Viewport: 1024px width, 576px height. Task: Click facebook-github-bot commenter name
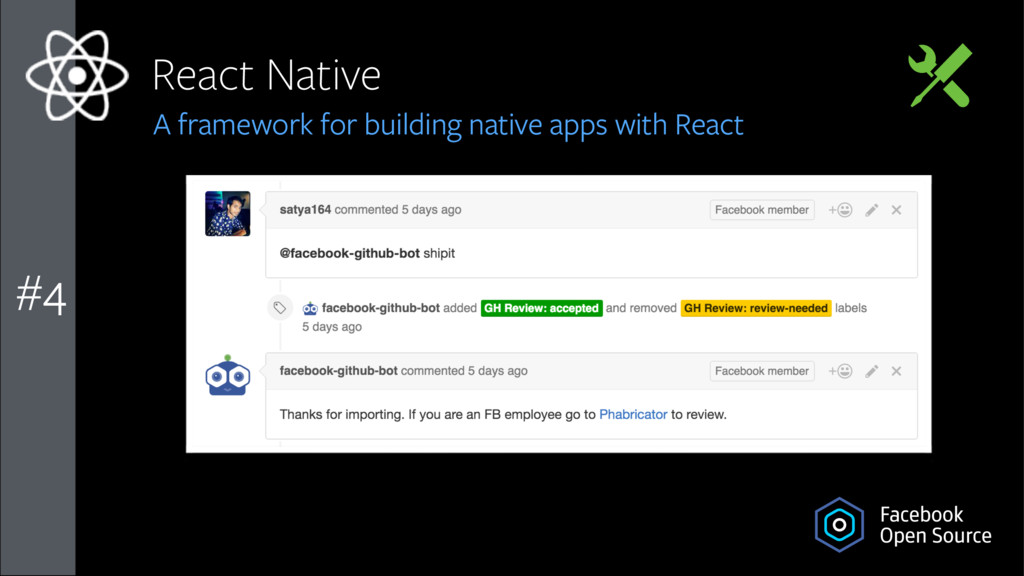[x=338, y=371]
